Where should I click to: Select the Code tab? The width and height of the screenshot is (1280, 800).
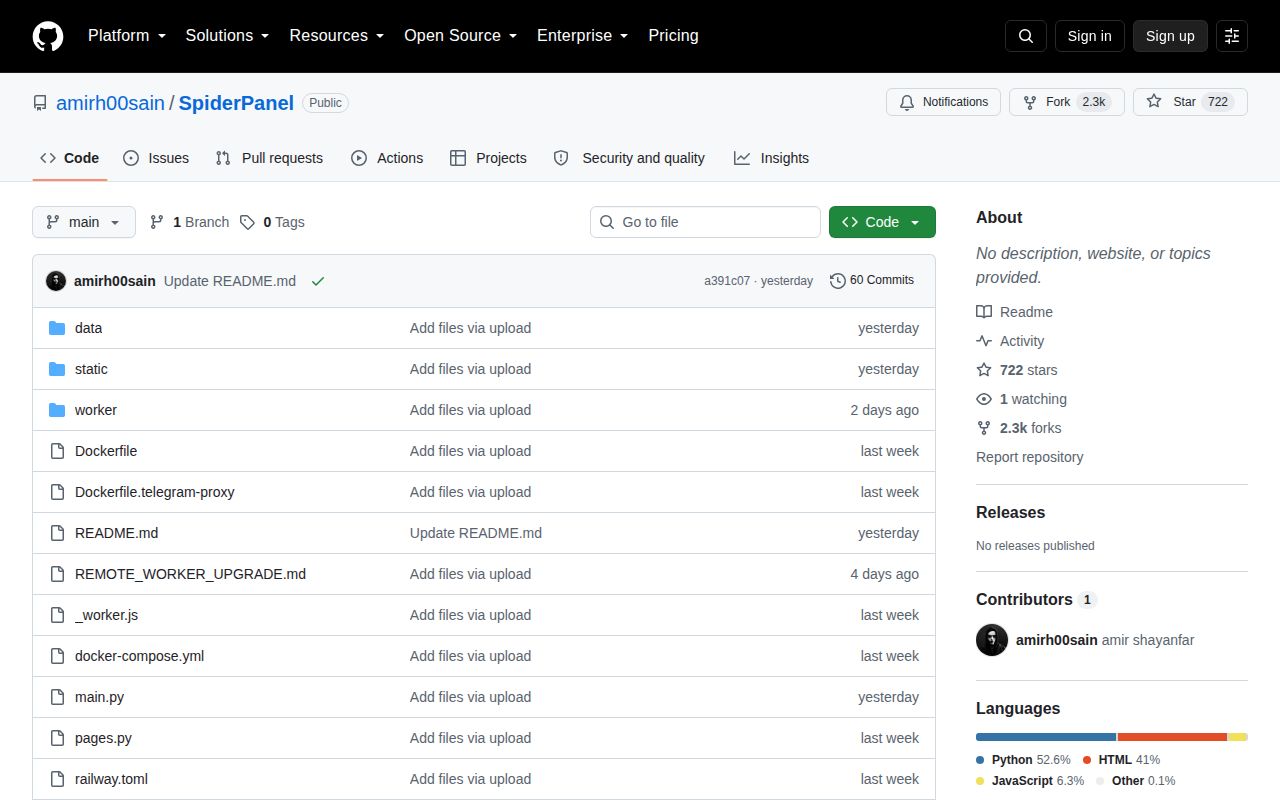[x=69, y=158]
